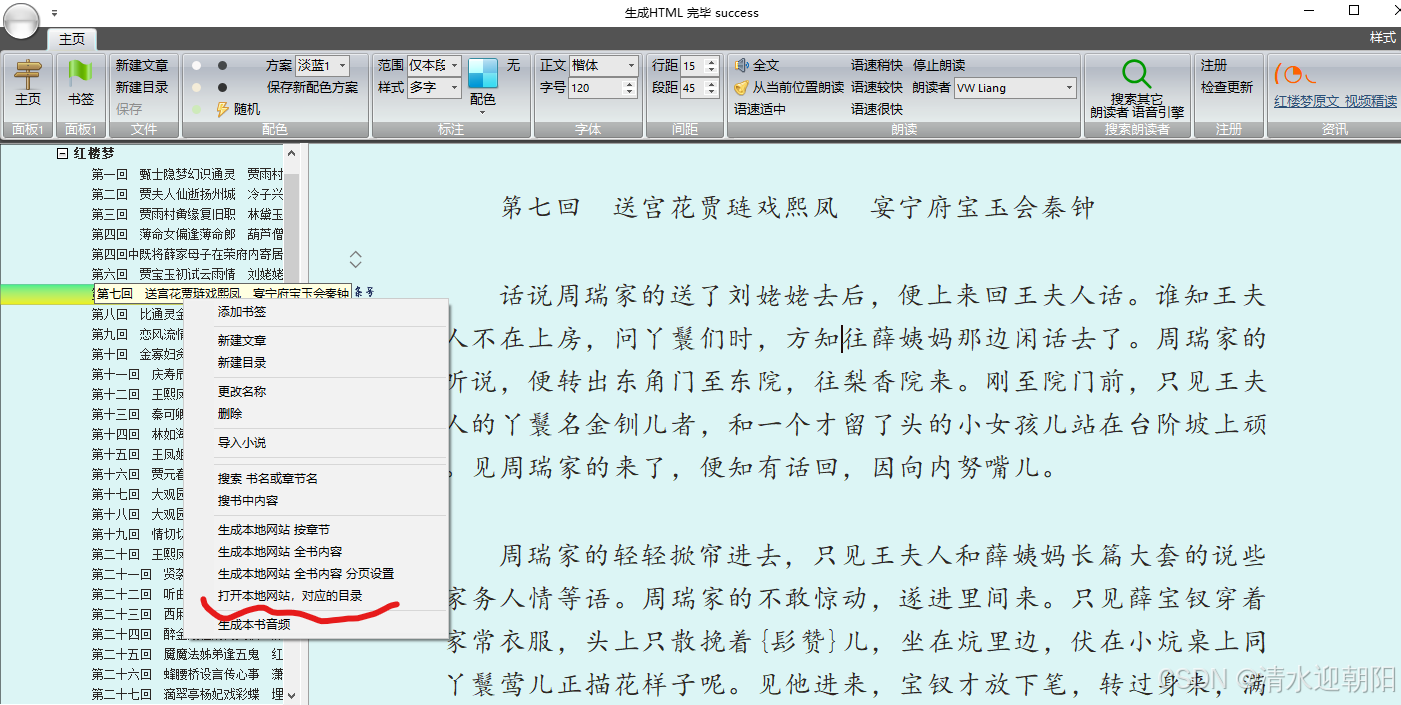Open the 范围 仅本段 dropdown
The height and width of the screenshot is (705, 1401).
point(435,65)
